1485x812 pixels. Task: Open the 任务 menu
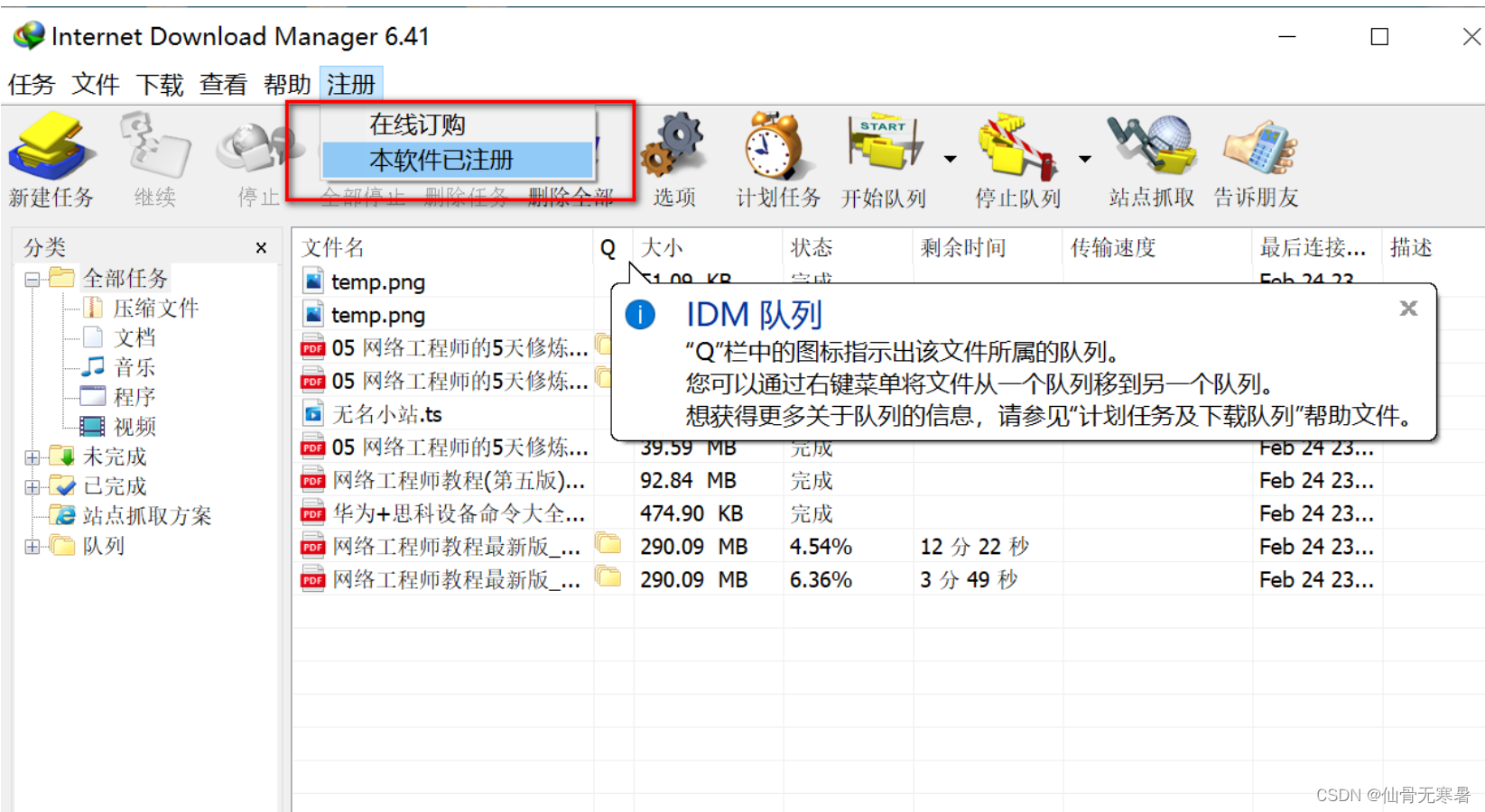pos(32,84)
